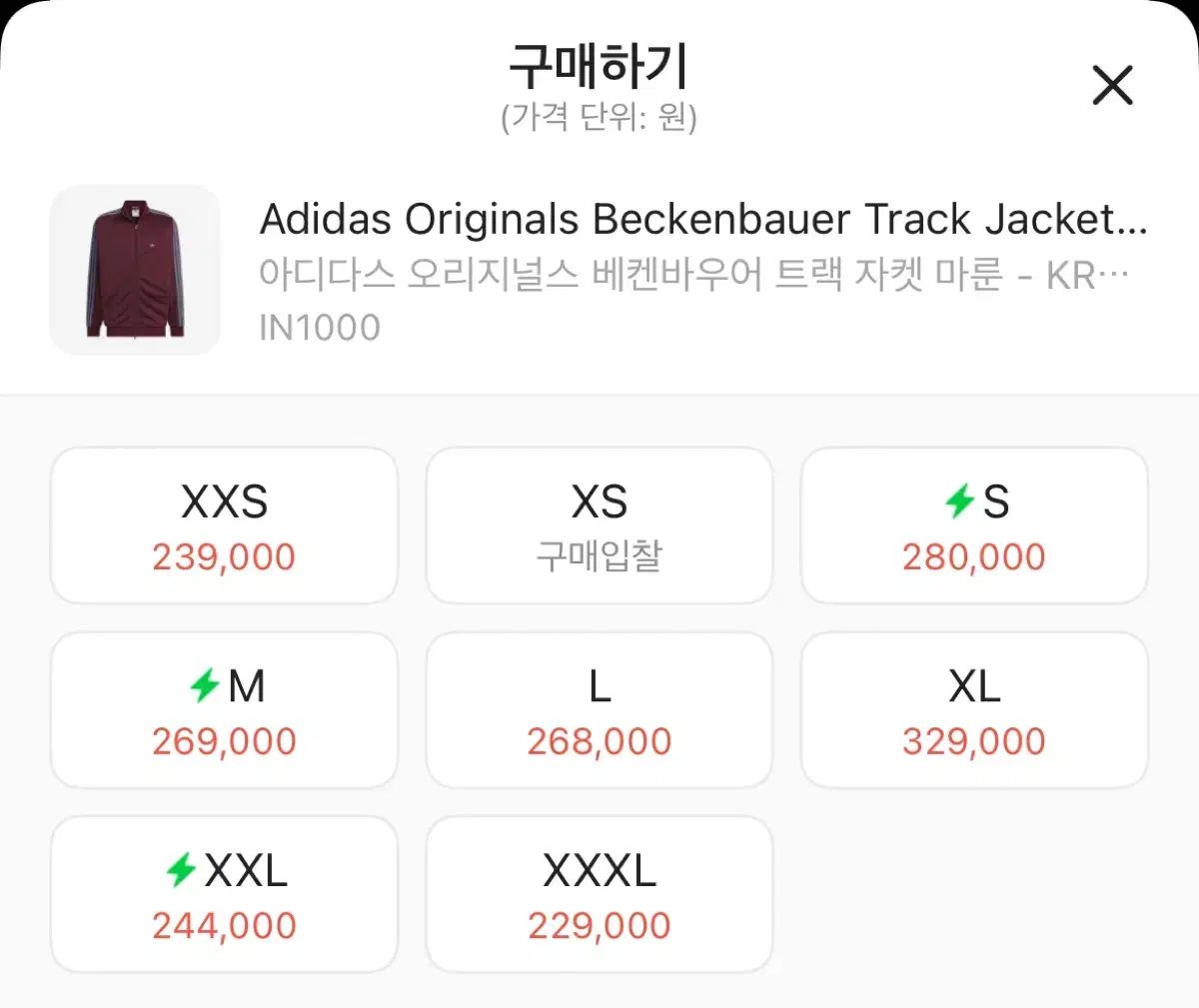Tap the 가격 단위: 원 note

599,117
